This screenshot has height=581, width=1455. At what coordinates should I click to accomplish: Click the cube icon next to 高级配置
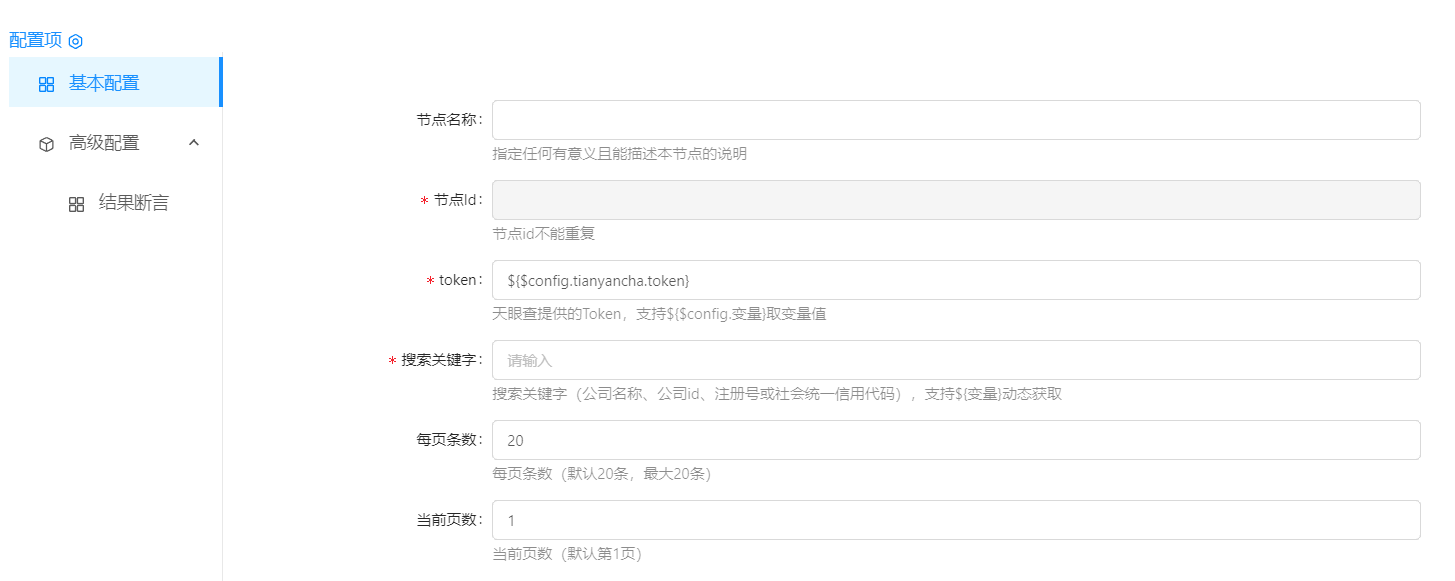click(46, 144)
